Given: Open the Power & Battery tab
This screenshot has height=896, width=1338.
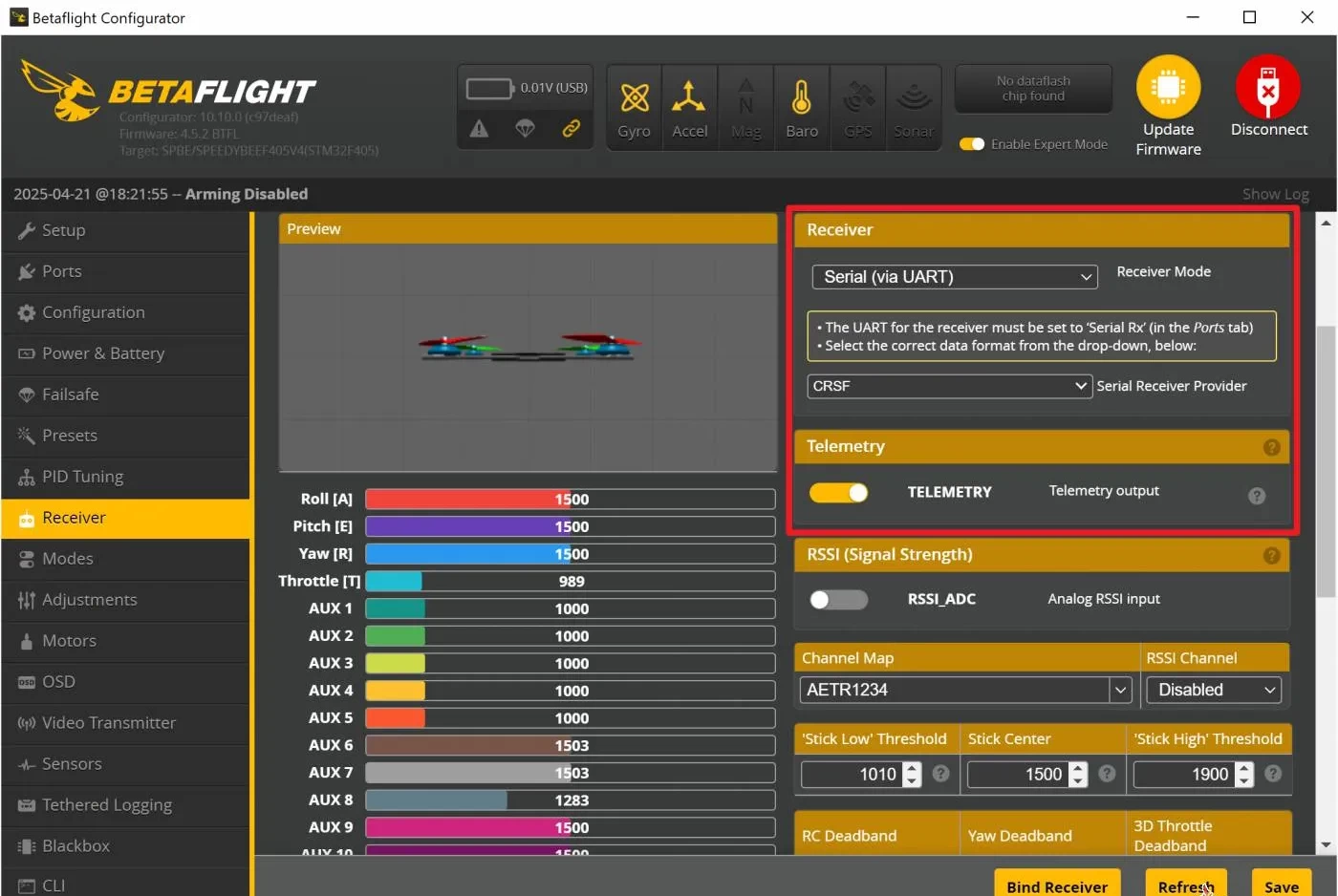Looking at the screenshot, I should (x=126, y=353).
